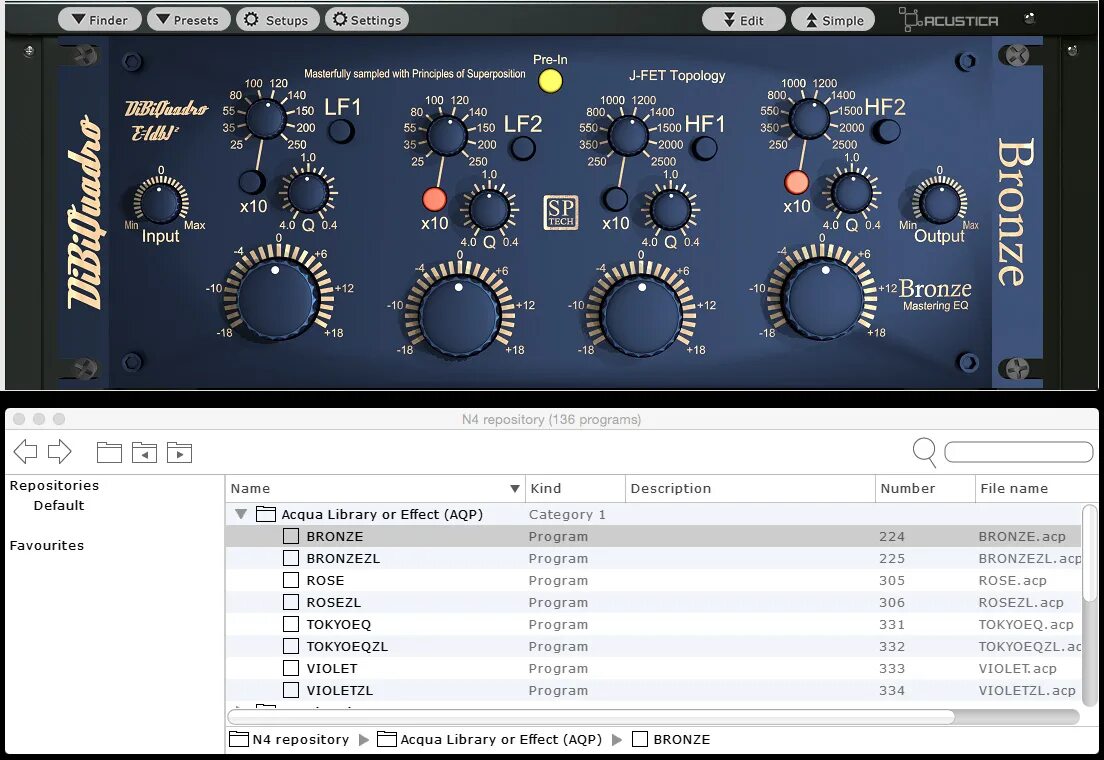Collapse Acqua Library or Effect (AQP) category
1104x760 pixels.
(241, 514)
